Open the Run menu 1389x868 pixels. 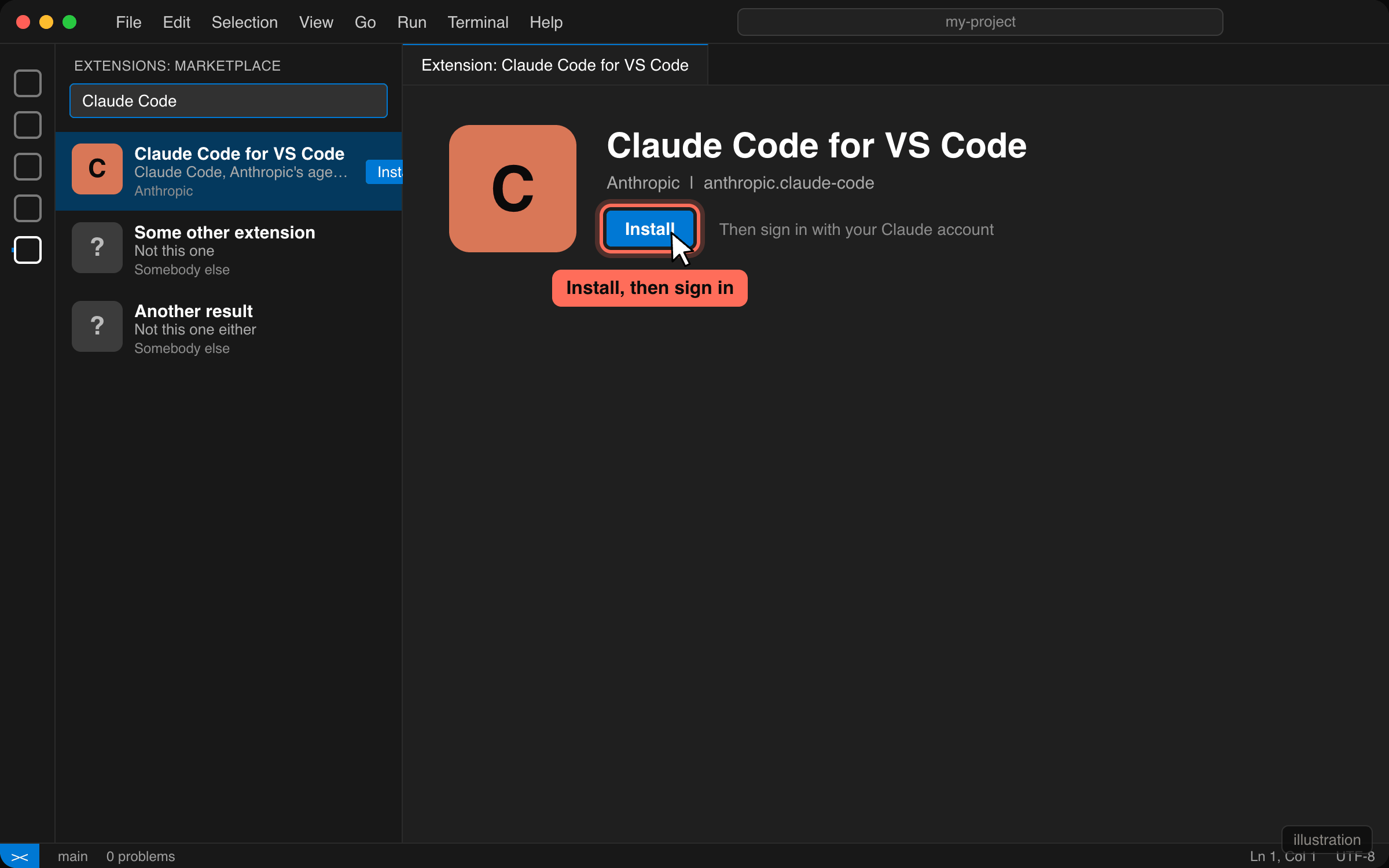point(411,22)
